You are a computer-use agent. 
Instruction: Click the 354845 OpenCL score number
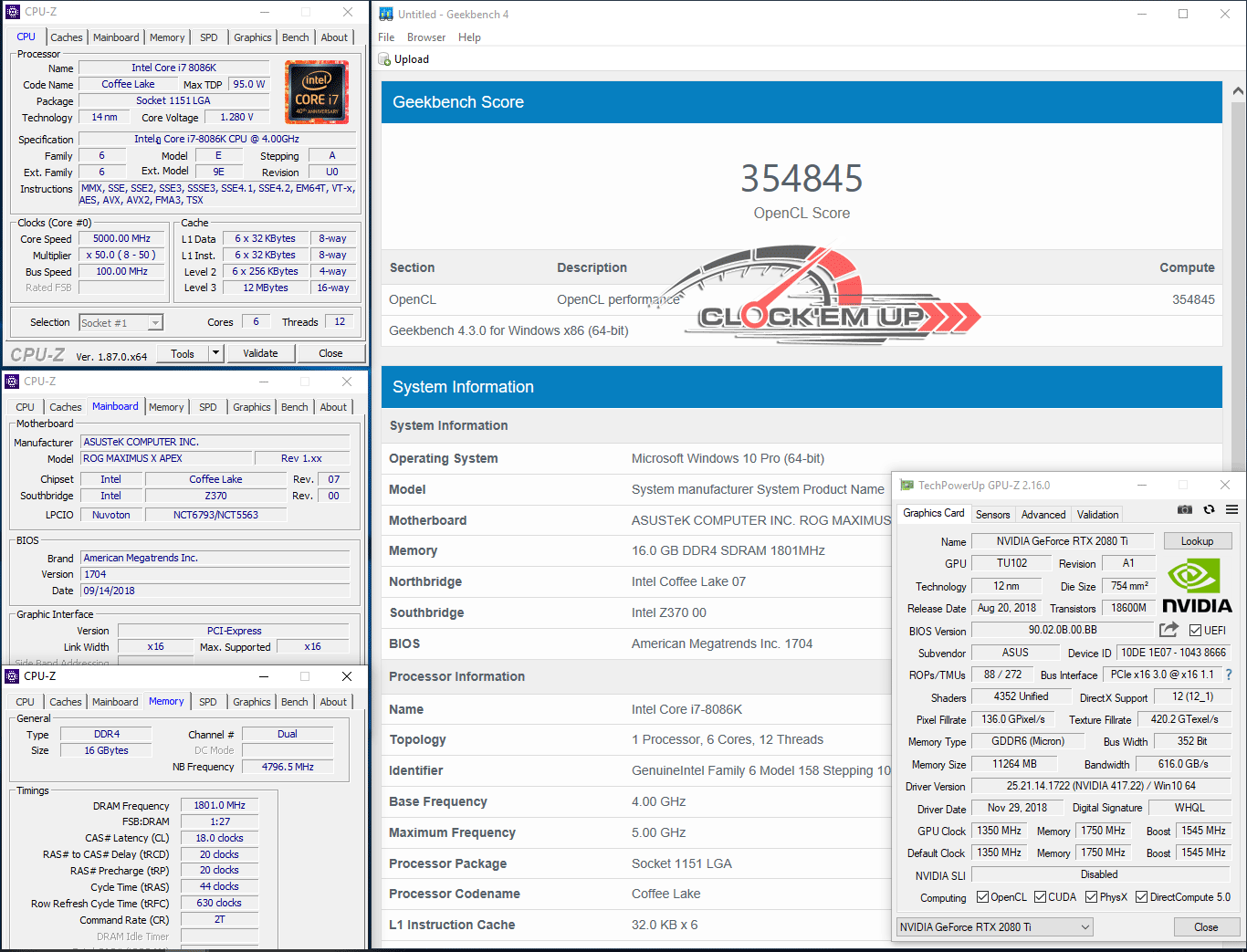click(802, 178)
